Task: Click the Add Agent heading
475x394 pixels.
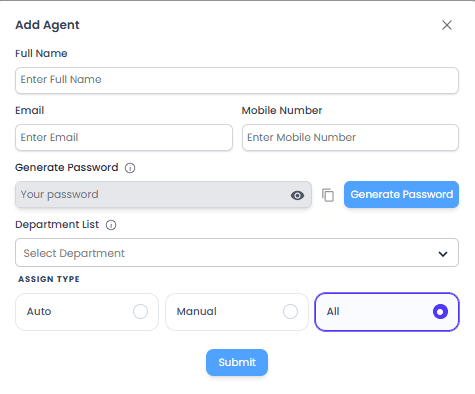Action: click(47, 25)
